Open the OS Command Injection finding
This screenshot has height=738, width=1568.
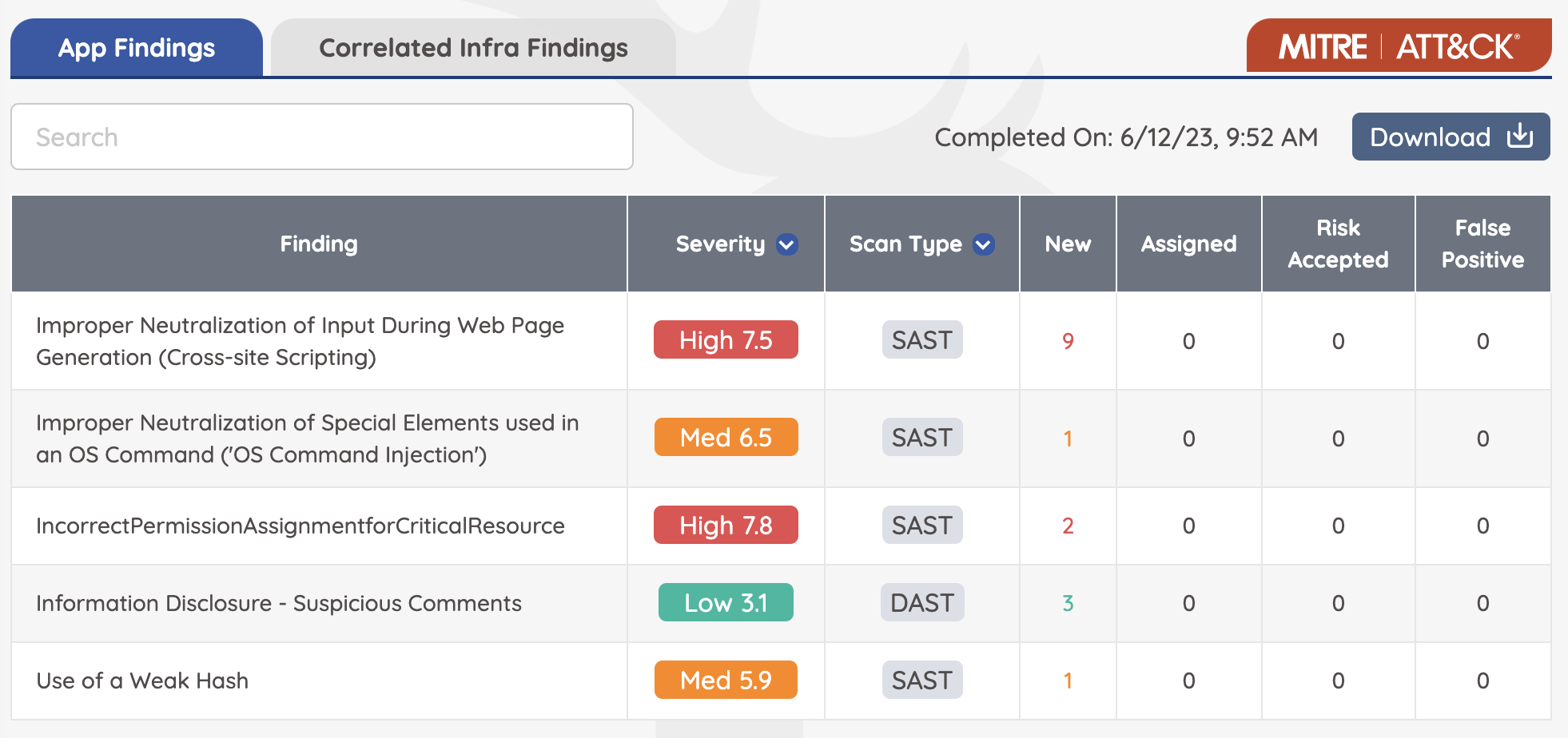coord(308,438)
